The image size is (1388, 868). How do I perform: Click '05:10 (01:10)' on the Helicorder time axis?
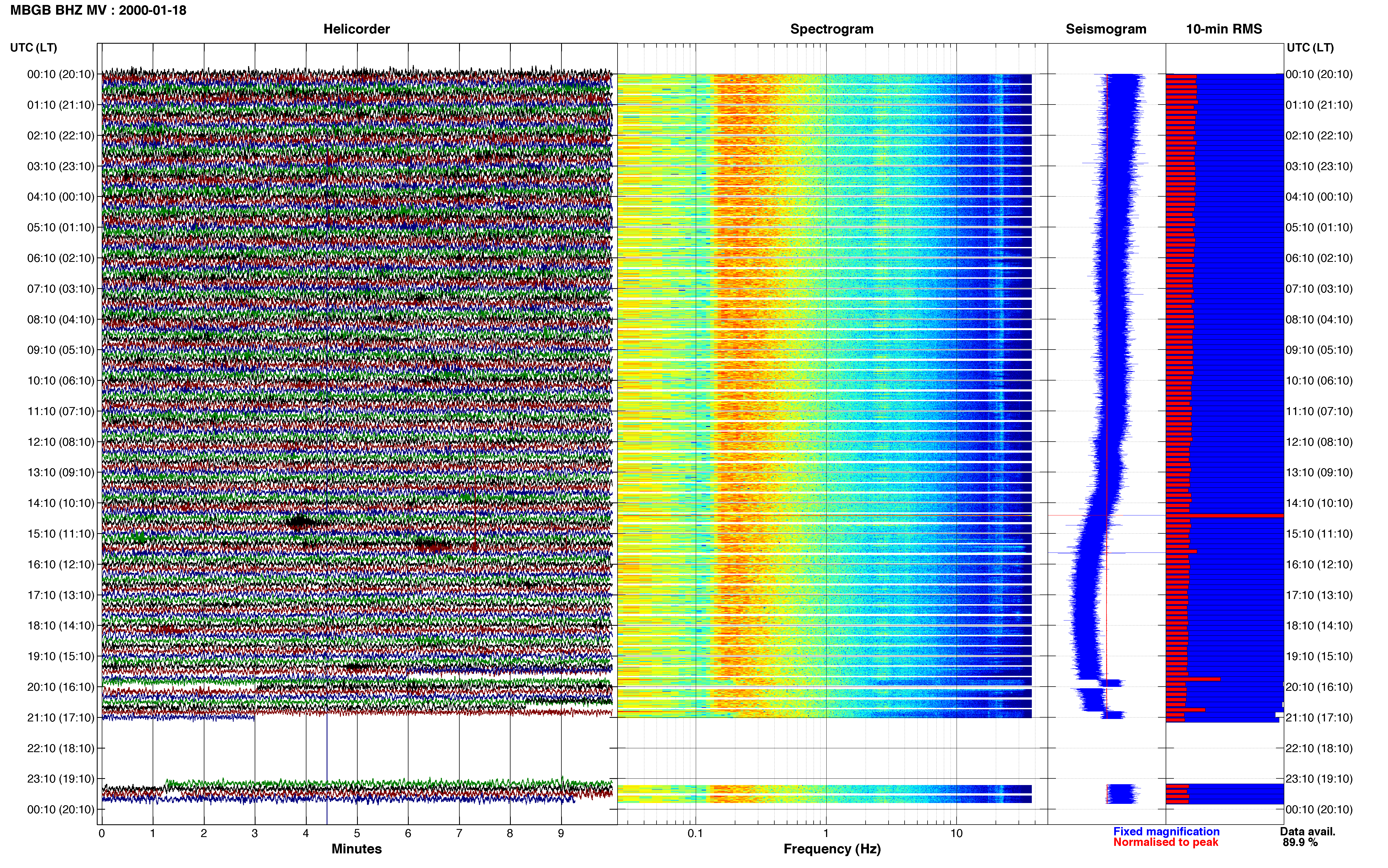pyautogui.click(x=61, y=227)
